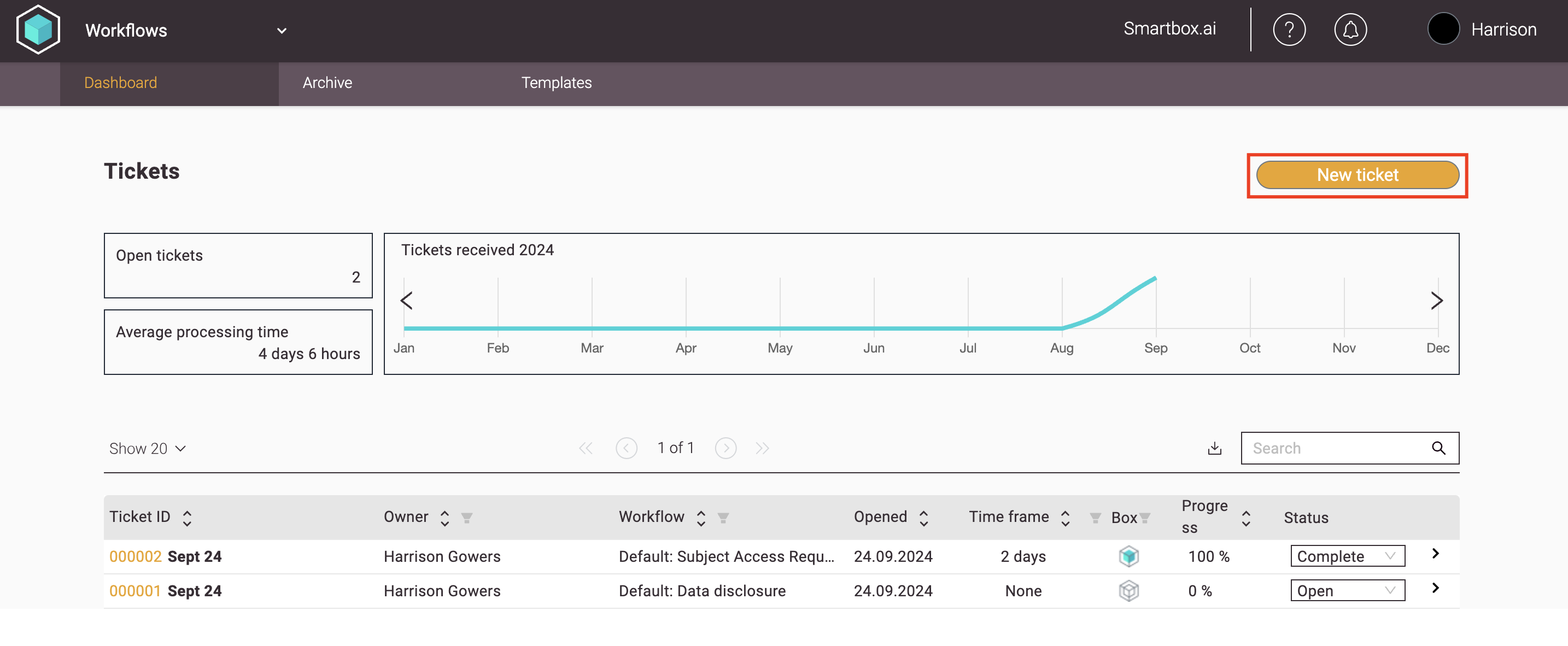Filter tickets by Workflow column
The width and height of the screenshot is (1568, 646).
pos(723,518)
